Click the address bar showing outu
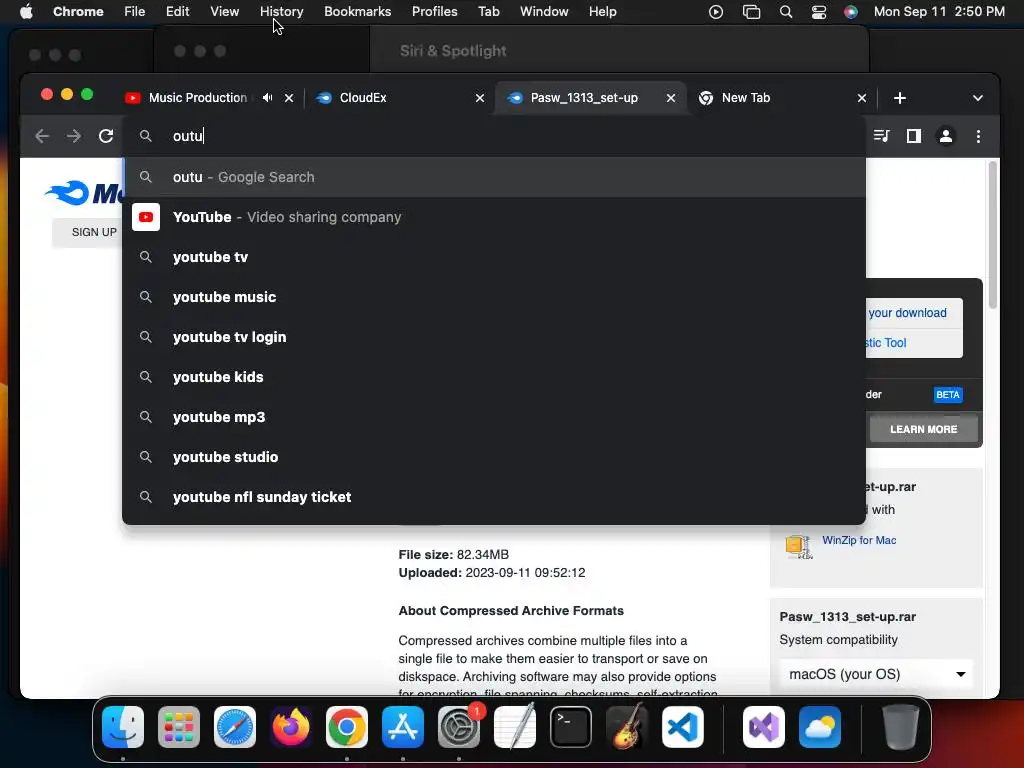The image size is (1024, 768). [494, 136]
